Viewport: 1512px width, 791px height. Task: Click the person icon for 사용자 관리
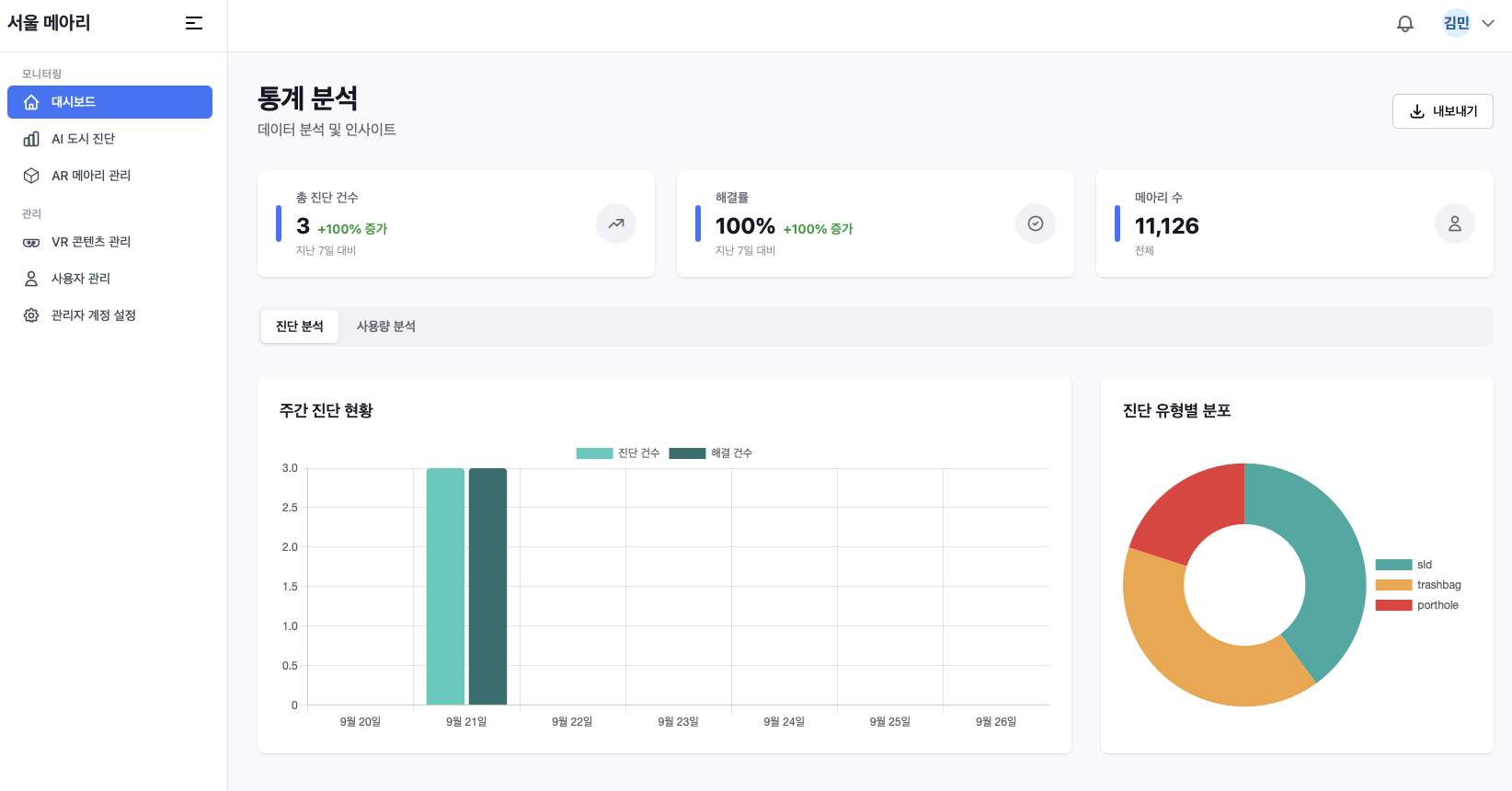click(x=31, y=279)
